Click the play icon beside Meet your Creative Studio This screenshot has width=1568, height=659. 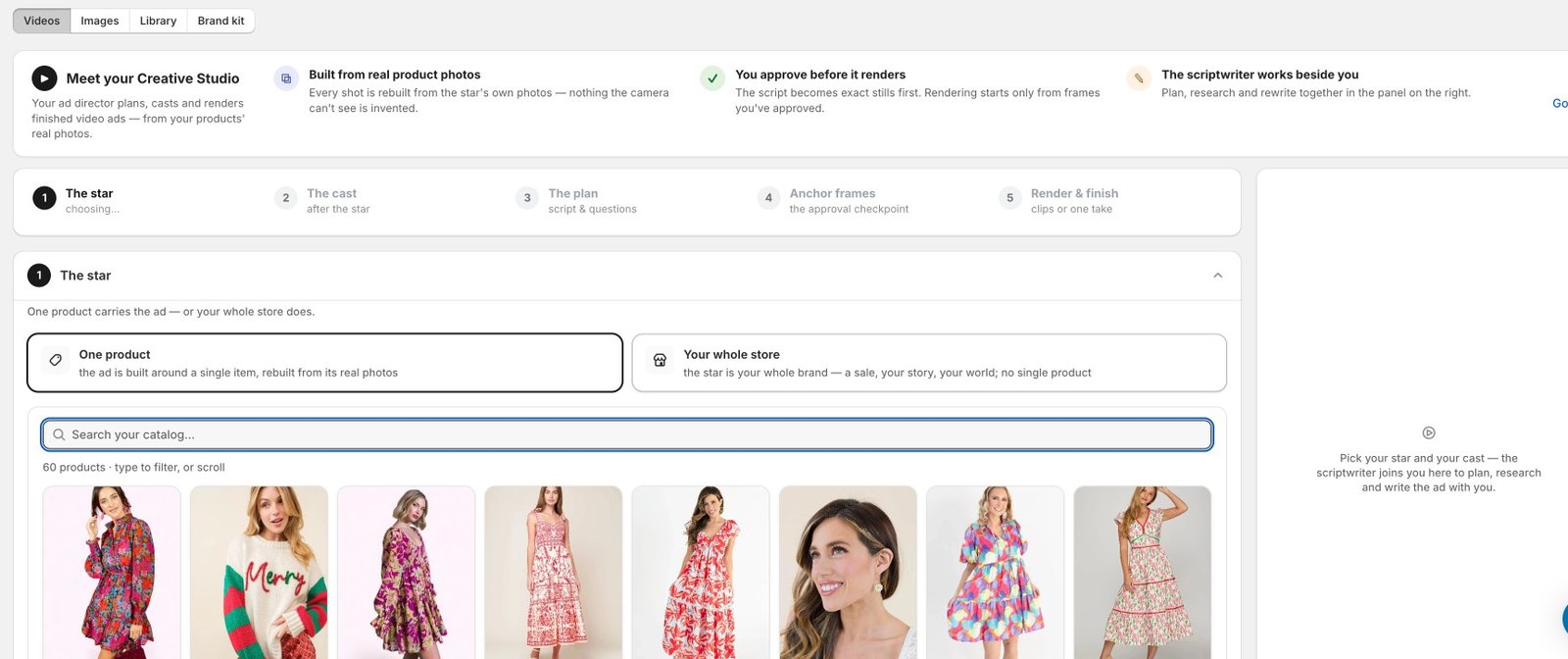(44, 78)
